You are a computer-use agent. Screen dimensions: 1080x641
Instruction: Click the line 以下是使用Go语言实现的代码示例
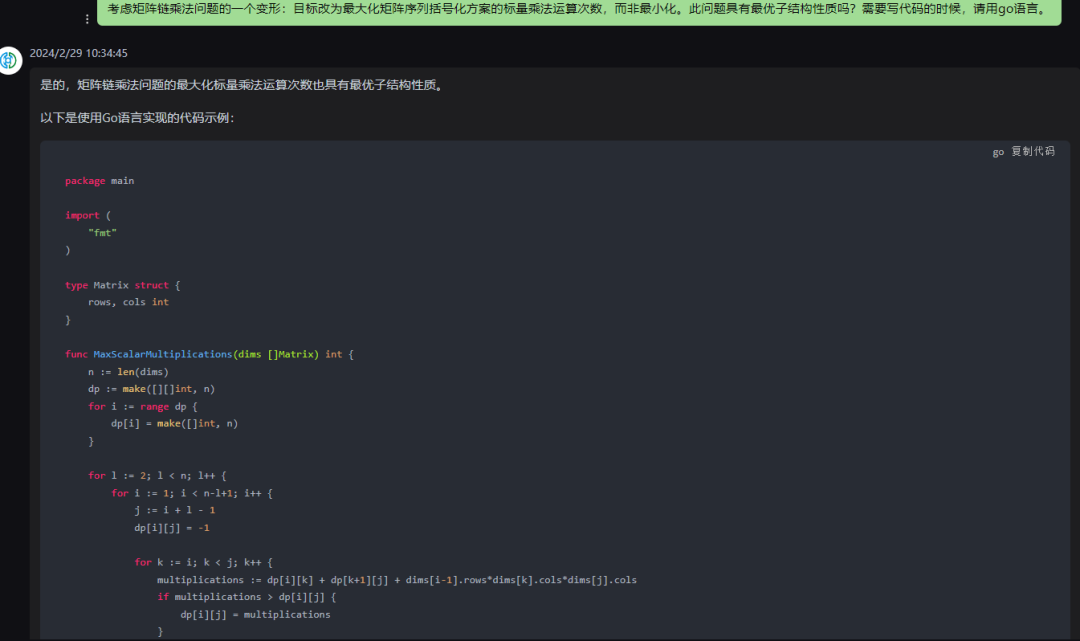point(137,118)
